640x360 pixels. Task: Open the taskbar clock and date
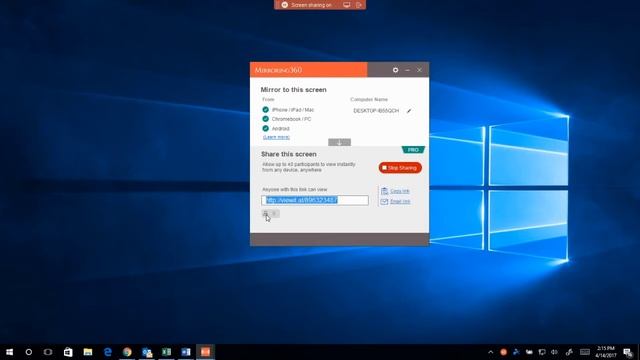[x=606, y=352]
